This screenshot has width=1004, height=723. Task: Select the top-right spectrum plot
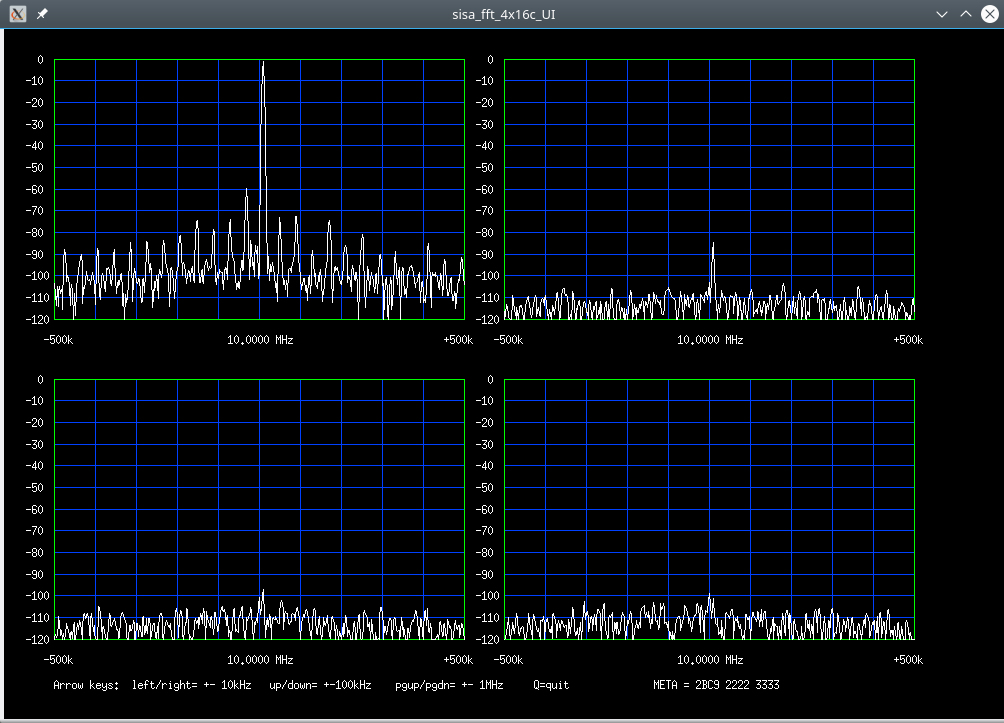[710, 190]
